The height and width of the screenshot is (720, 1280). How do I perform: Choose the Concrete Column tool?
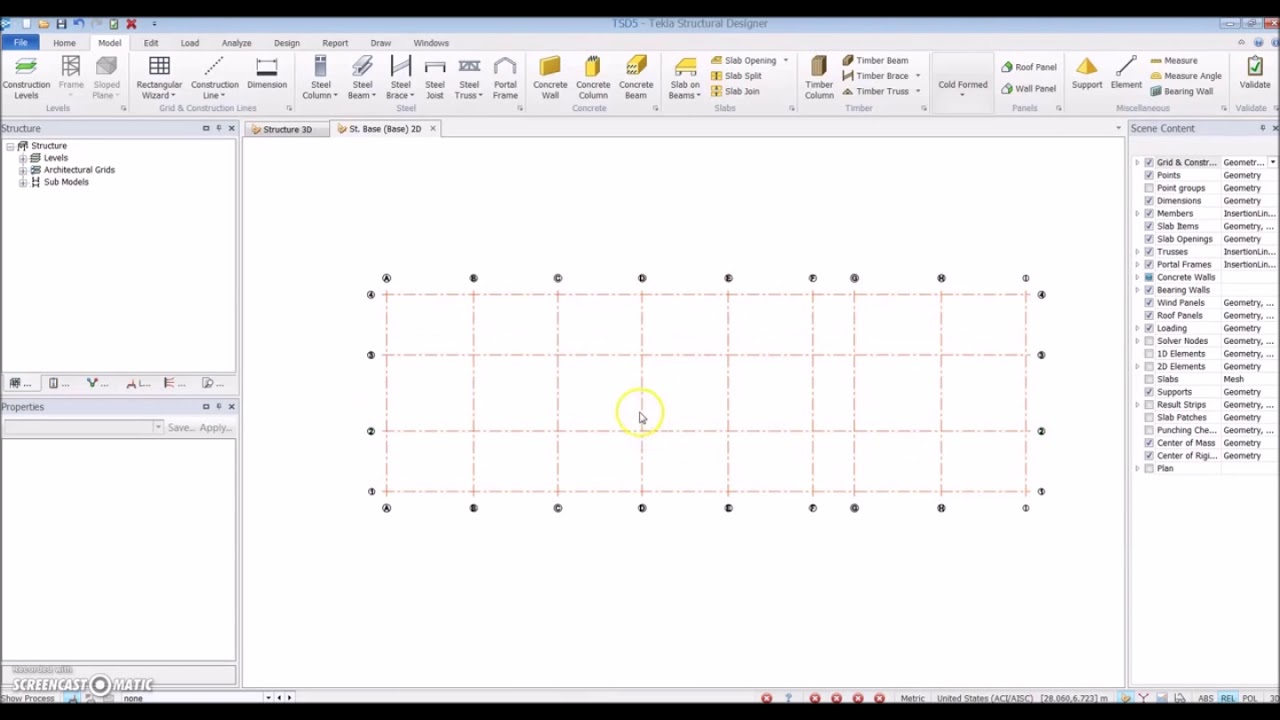[x=593, y=78]
